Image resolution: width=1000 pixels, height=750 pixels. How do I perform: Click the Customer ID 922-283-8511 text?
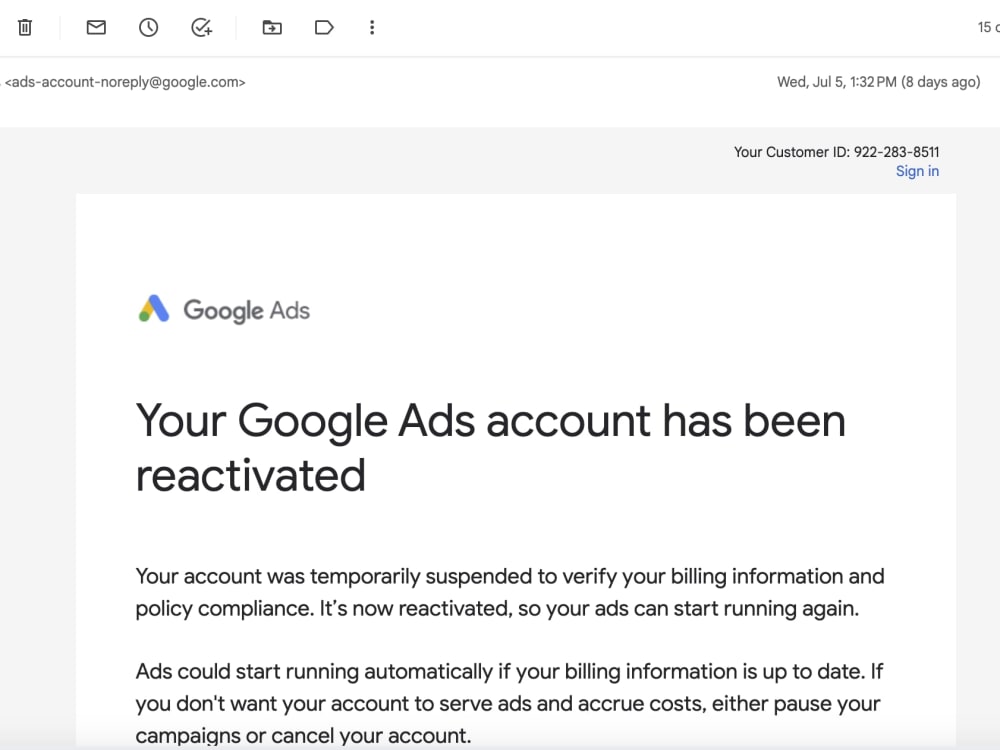(836, 152)
